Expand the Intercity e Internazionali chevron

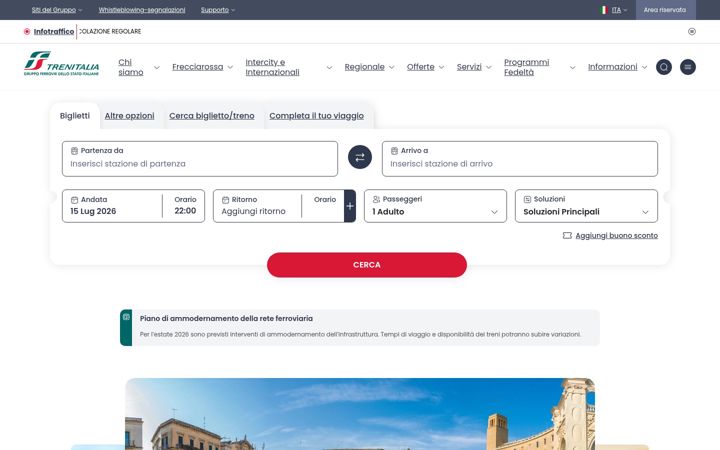(329, 68)
